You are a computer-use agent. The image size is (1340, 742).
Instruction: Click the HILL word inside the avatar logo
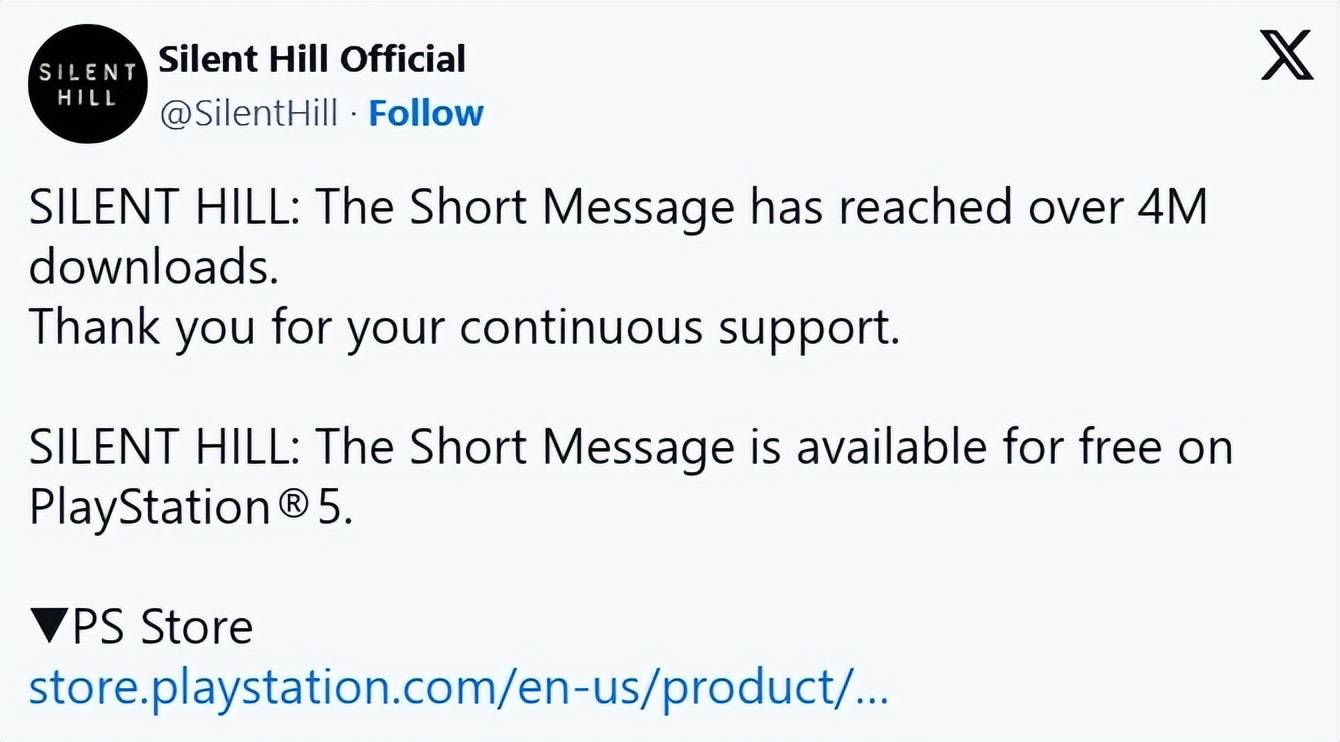pyautogui.click(x=87, y=98)
